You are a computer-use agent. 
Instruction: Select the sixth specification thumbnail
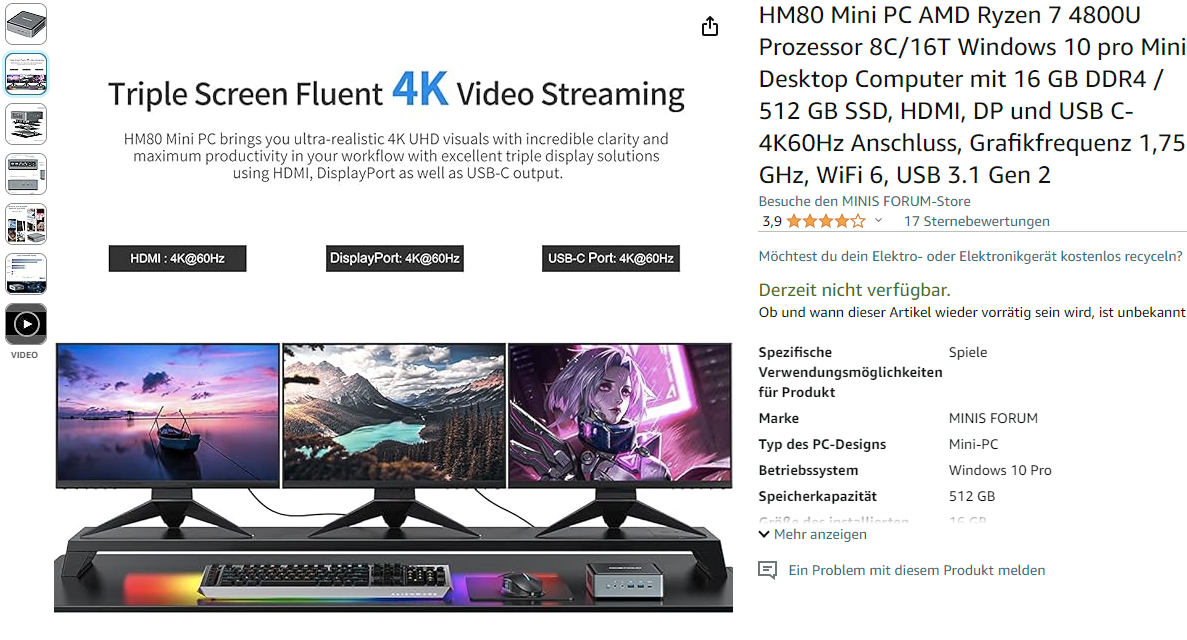26,273
